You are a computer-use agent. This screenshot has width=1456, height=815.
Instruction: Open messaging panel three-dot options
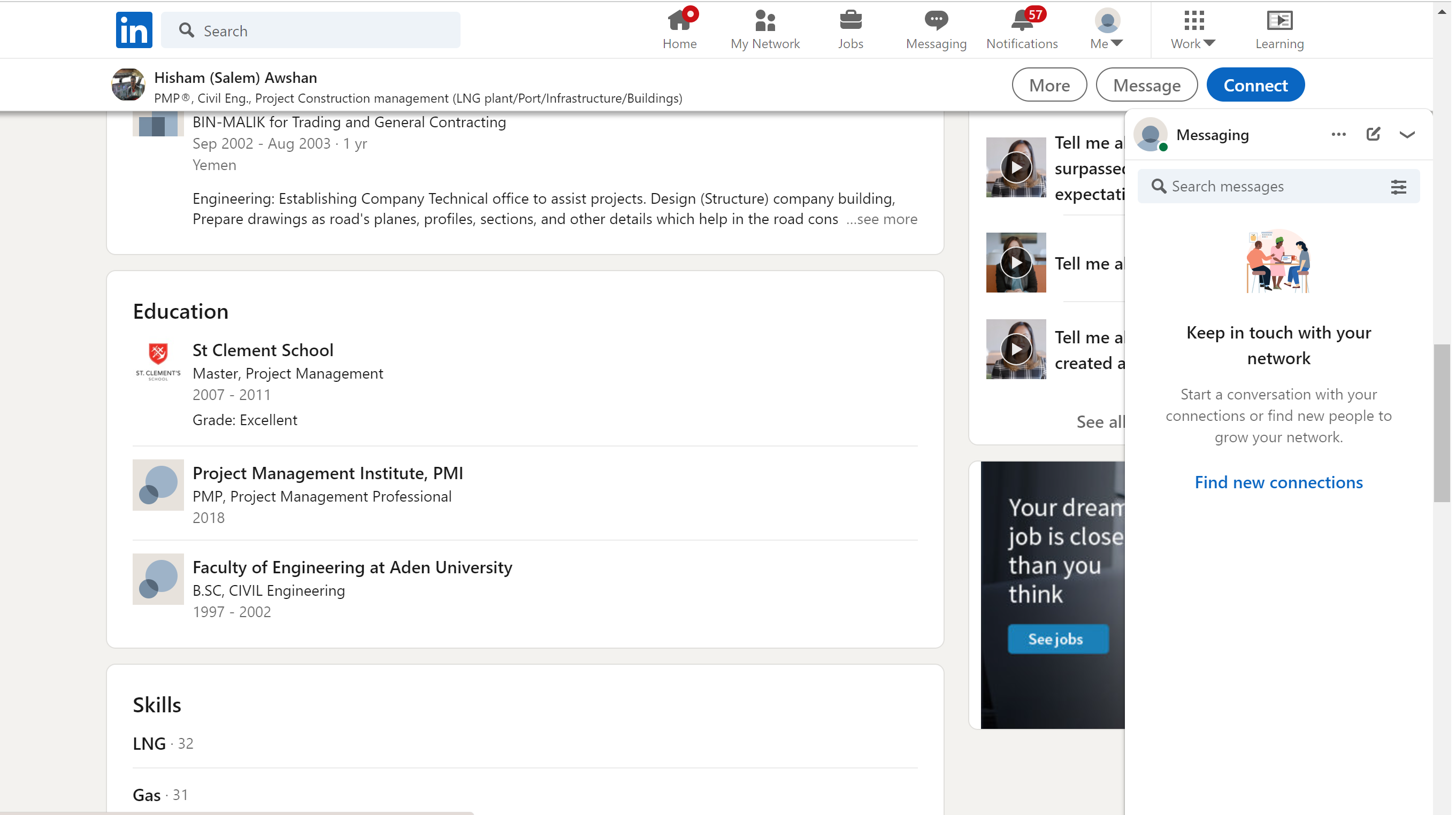tap(1338, 134)
